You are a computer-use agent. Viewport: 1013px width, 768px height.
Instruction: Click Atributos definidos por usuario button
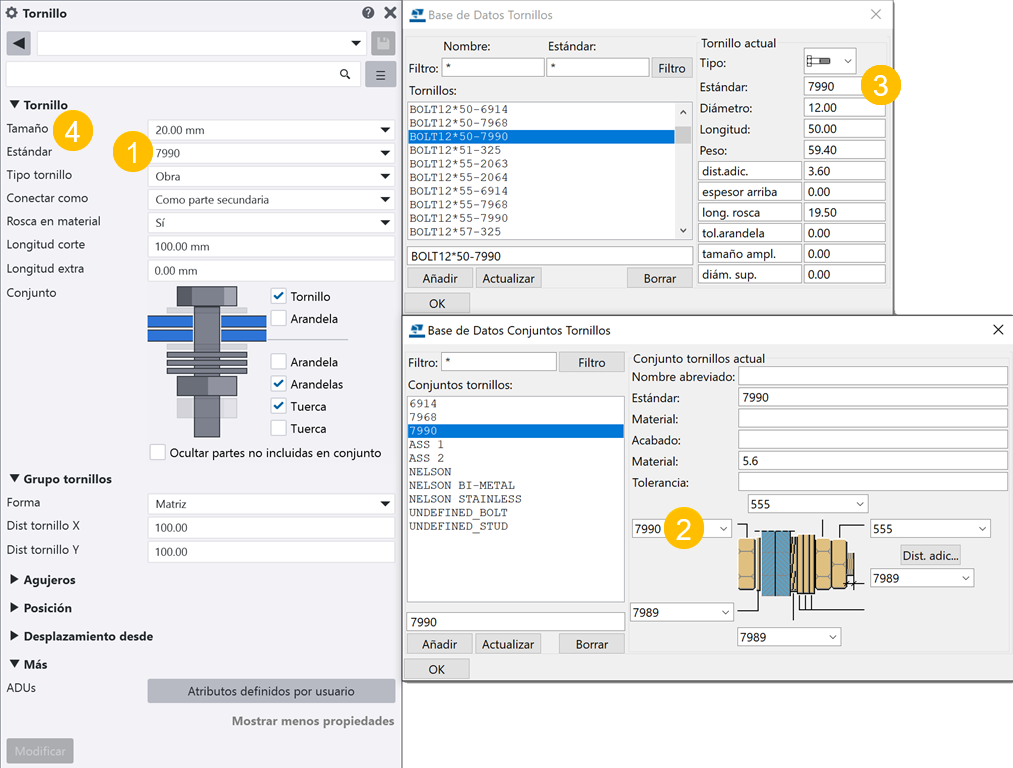click(271, 691)
